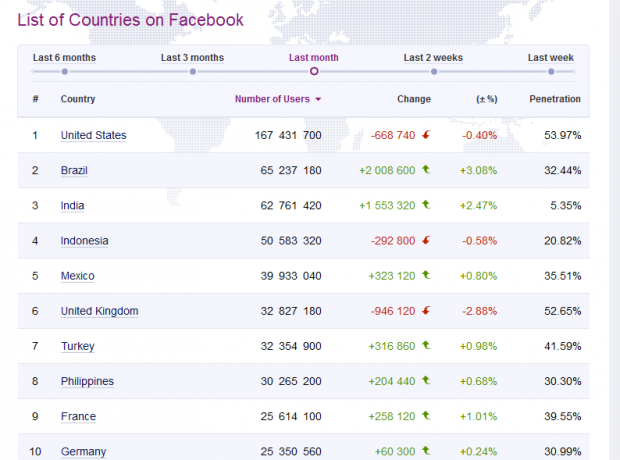Click the green up arrow in India row
This screenshot has height=460, width=620.
pyautogui.click(x=426, y=205)
